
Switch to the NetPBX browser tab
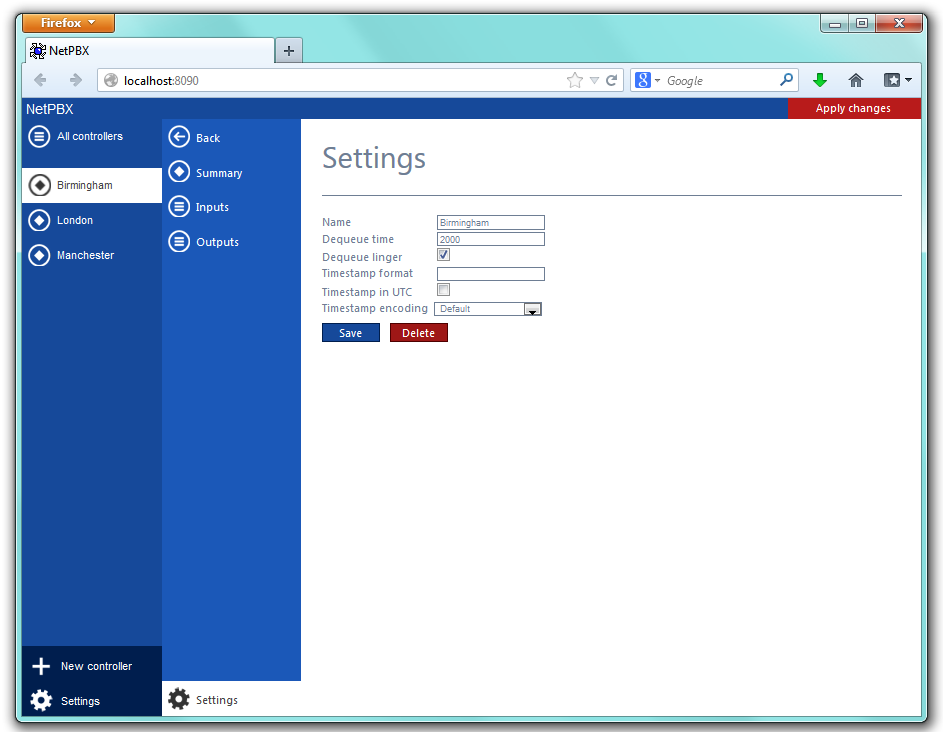(x=150, y=51)
